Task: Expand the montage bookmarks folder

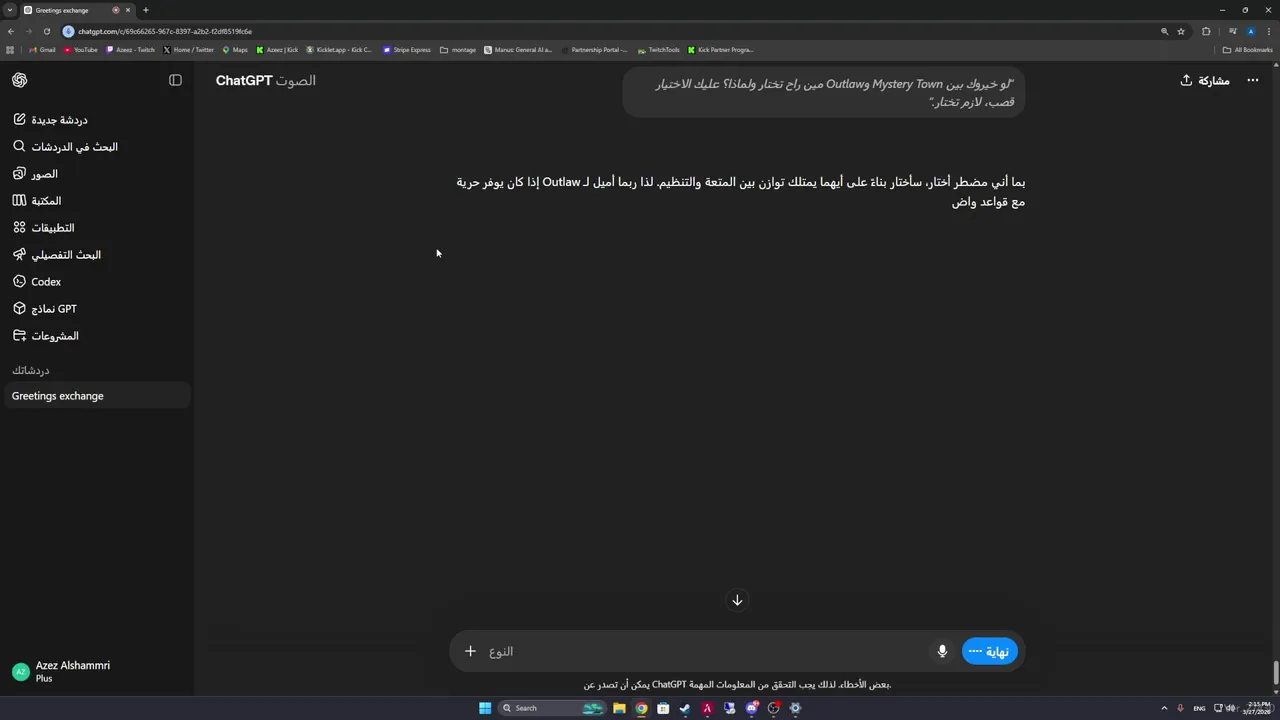Action: [458, 49]
